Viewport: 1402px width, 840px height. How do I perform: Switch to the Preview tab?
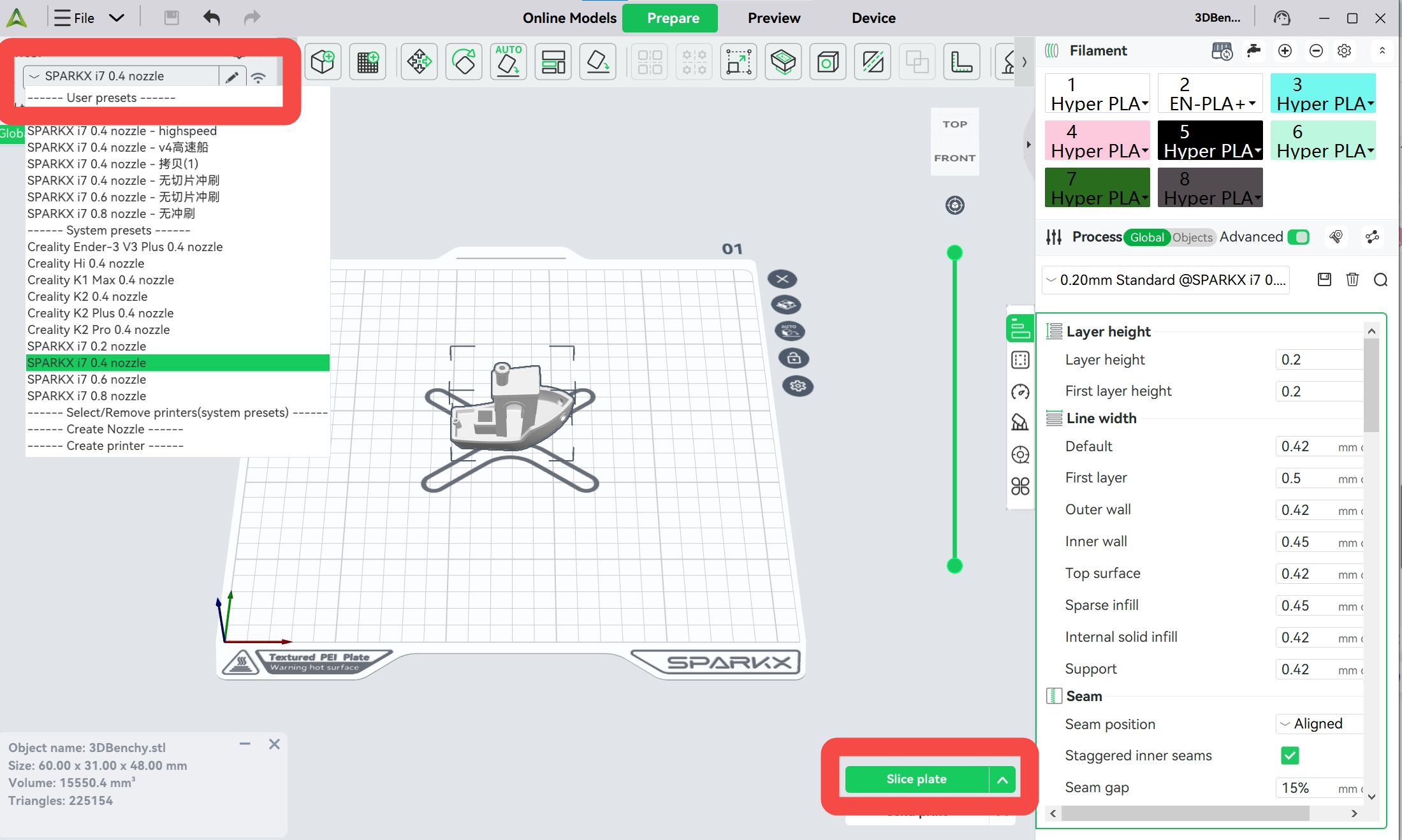click(x=773, y=18)
